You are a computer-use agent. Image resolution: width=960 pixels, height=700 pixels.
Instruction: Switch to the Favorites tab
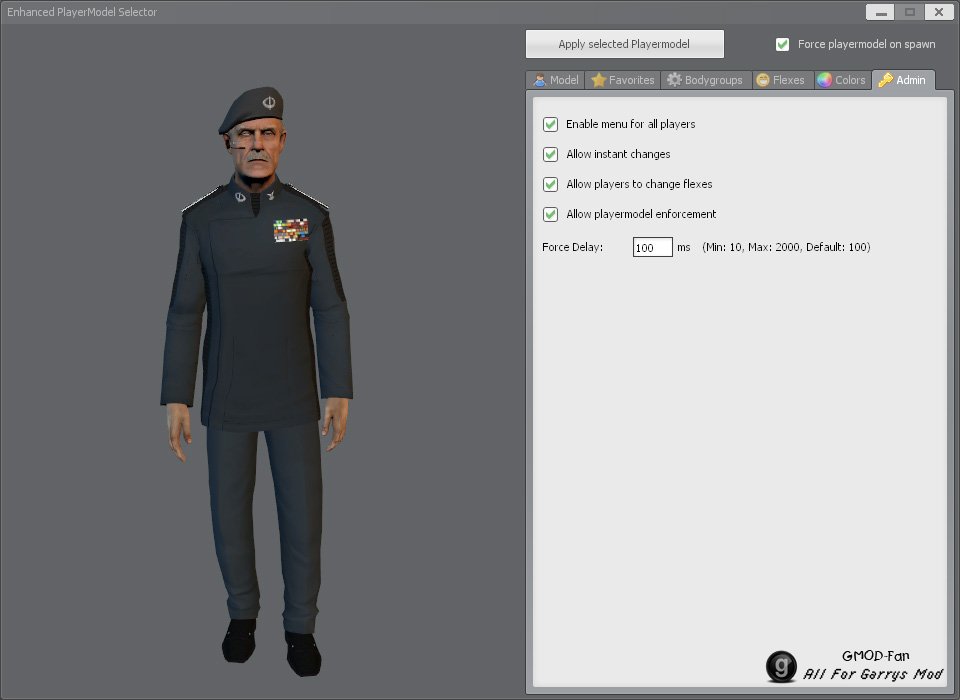tap(623, 80)
